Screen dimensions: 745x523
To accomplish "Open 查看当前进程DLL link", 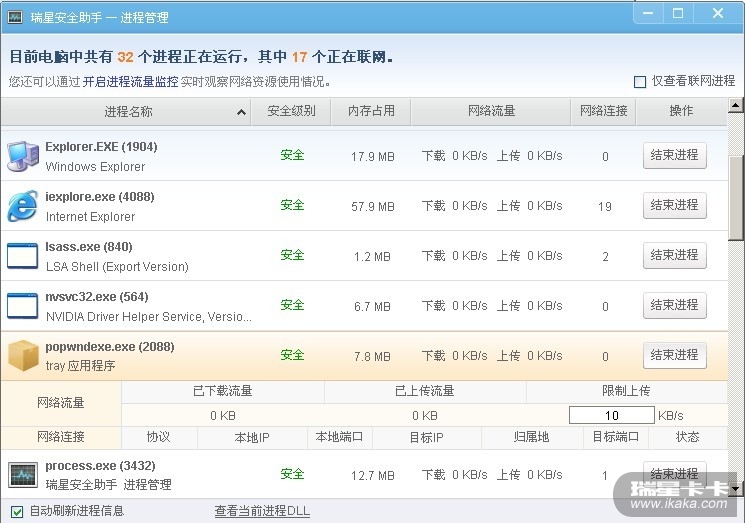I will click(x=262, y=511).
